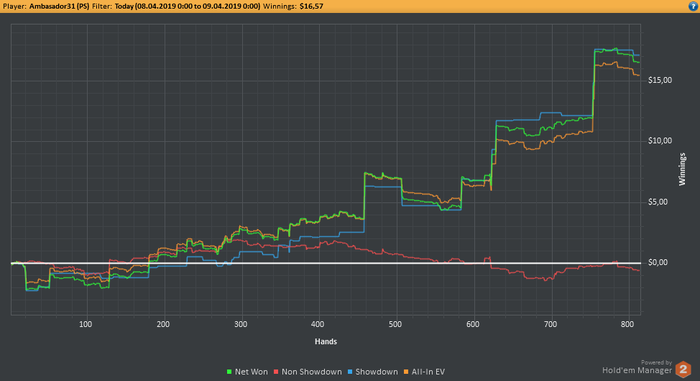Toggle the All-In EV orange legend swatch

pyautogui.click(x=406, y=372)
